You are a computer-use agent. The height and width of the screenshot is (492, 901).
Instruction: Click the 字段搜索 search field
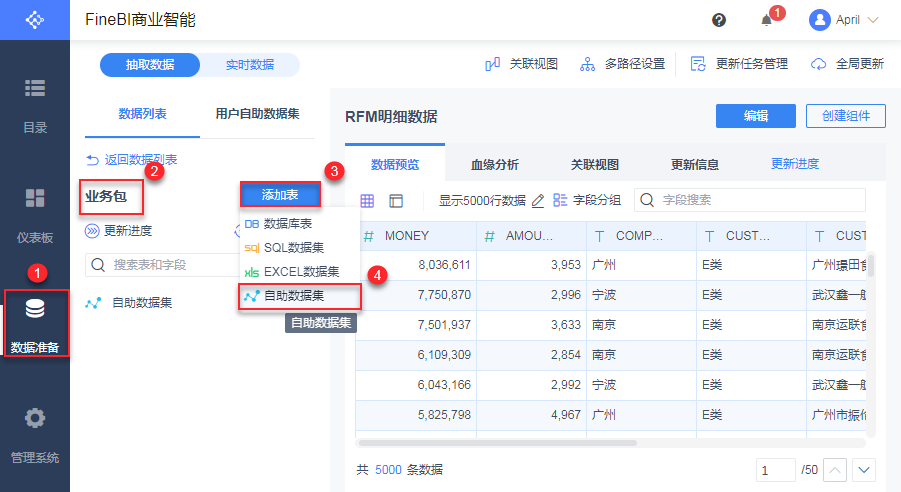(750, 200)
